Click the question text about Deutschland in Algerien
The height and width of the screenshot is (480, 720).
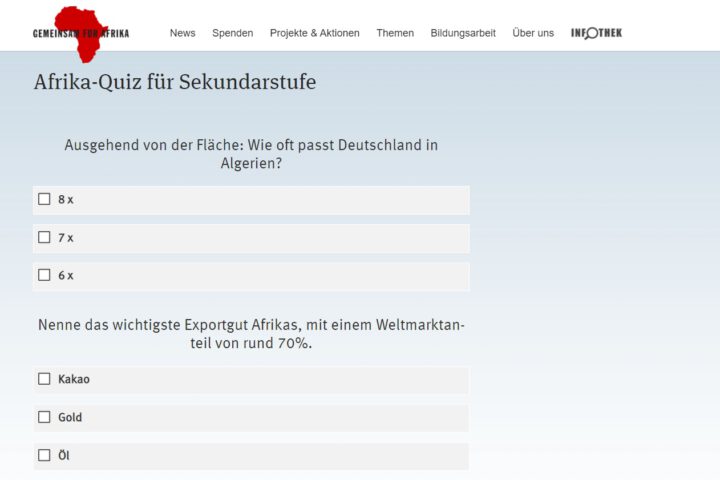[x=251, y=154]
